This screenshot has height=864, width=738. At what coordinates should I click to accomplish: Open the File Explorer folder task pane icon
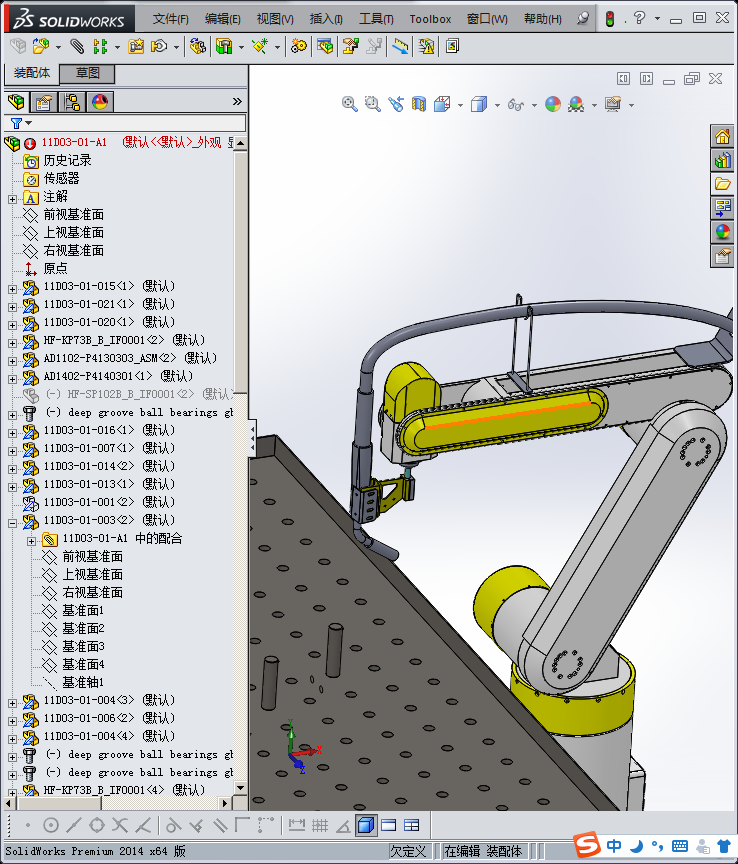[x=723, y=184]
